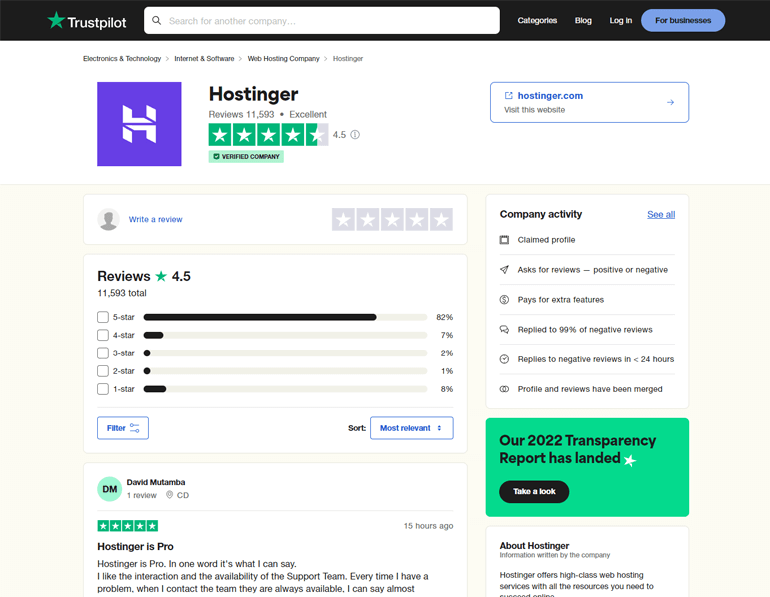Select the fifth rating star in Write a review
This screenshot has height=597, width=770.
(441, 219)
